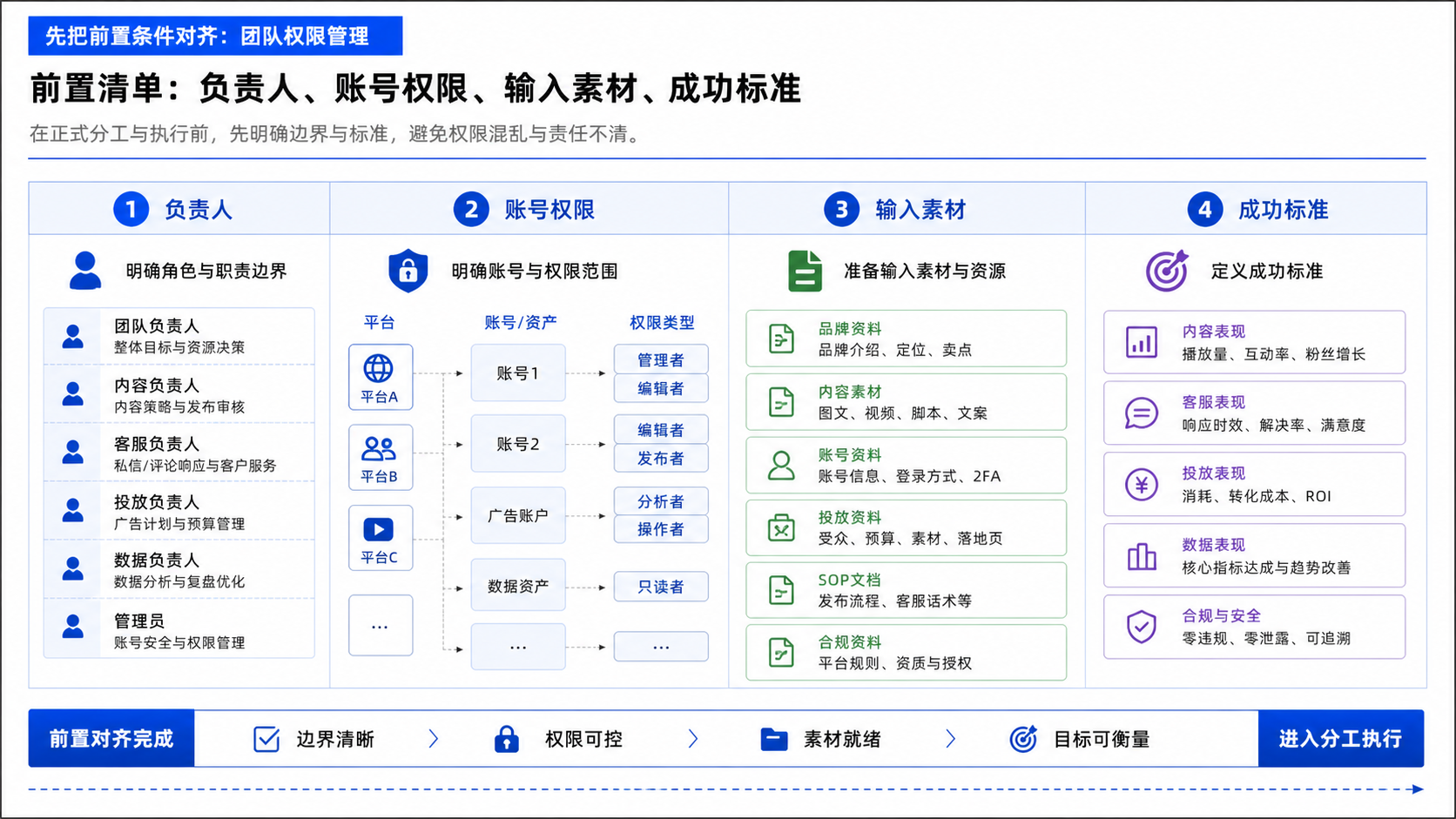Click the bar chart icon beside 内容表现
The image size is (1456, 819).
pos(1142,342)
